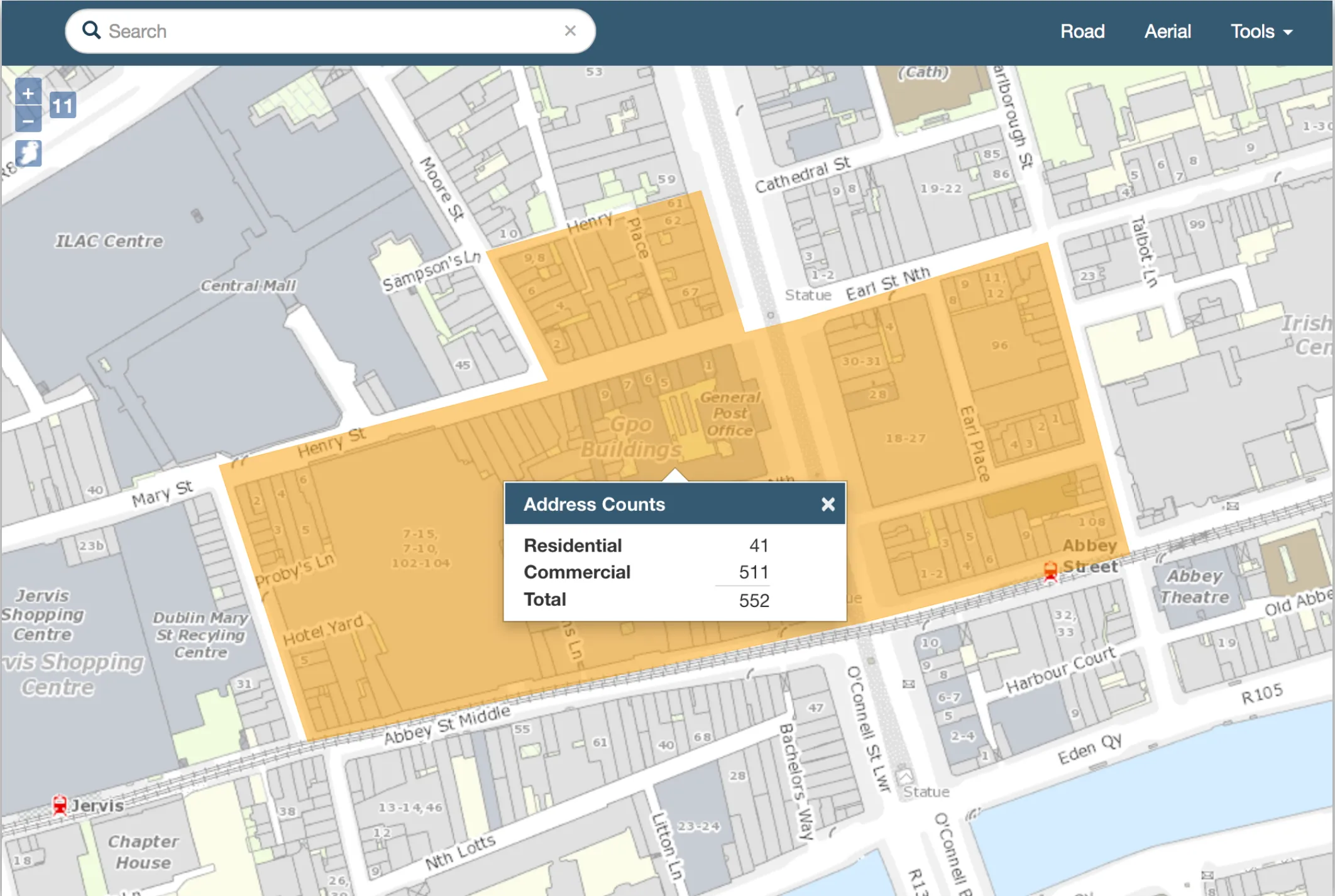Open the Tools dropdown menu
Image resolution: width=1335 pixels, height=896 pixels.
(1261, 31)
